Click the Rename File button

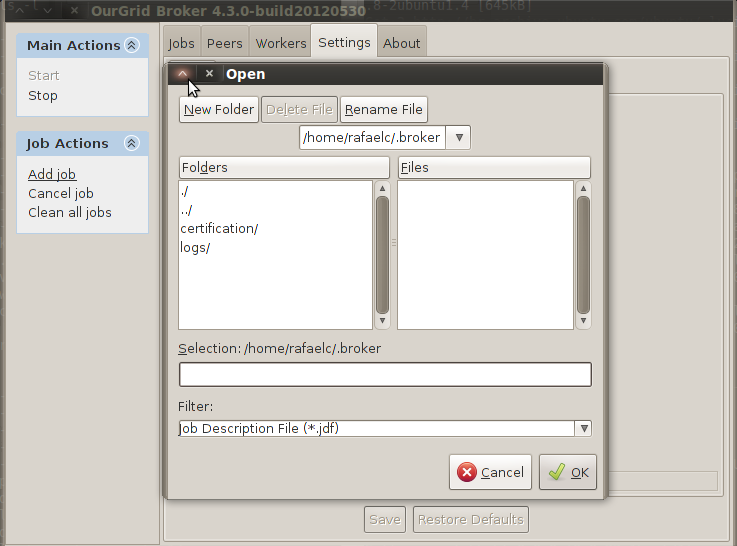tap(384, 110)
